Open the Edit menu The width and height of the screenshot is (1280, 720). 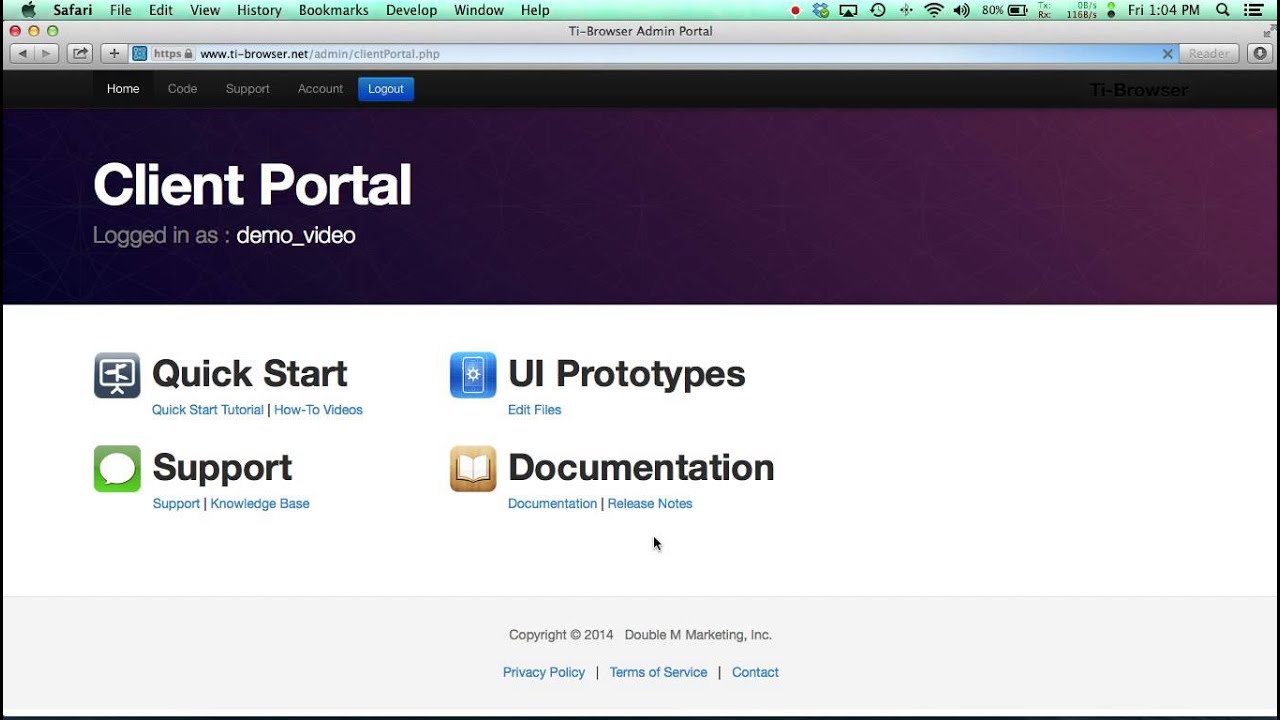click(160, 10)
